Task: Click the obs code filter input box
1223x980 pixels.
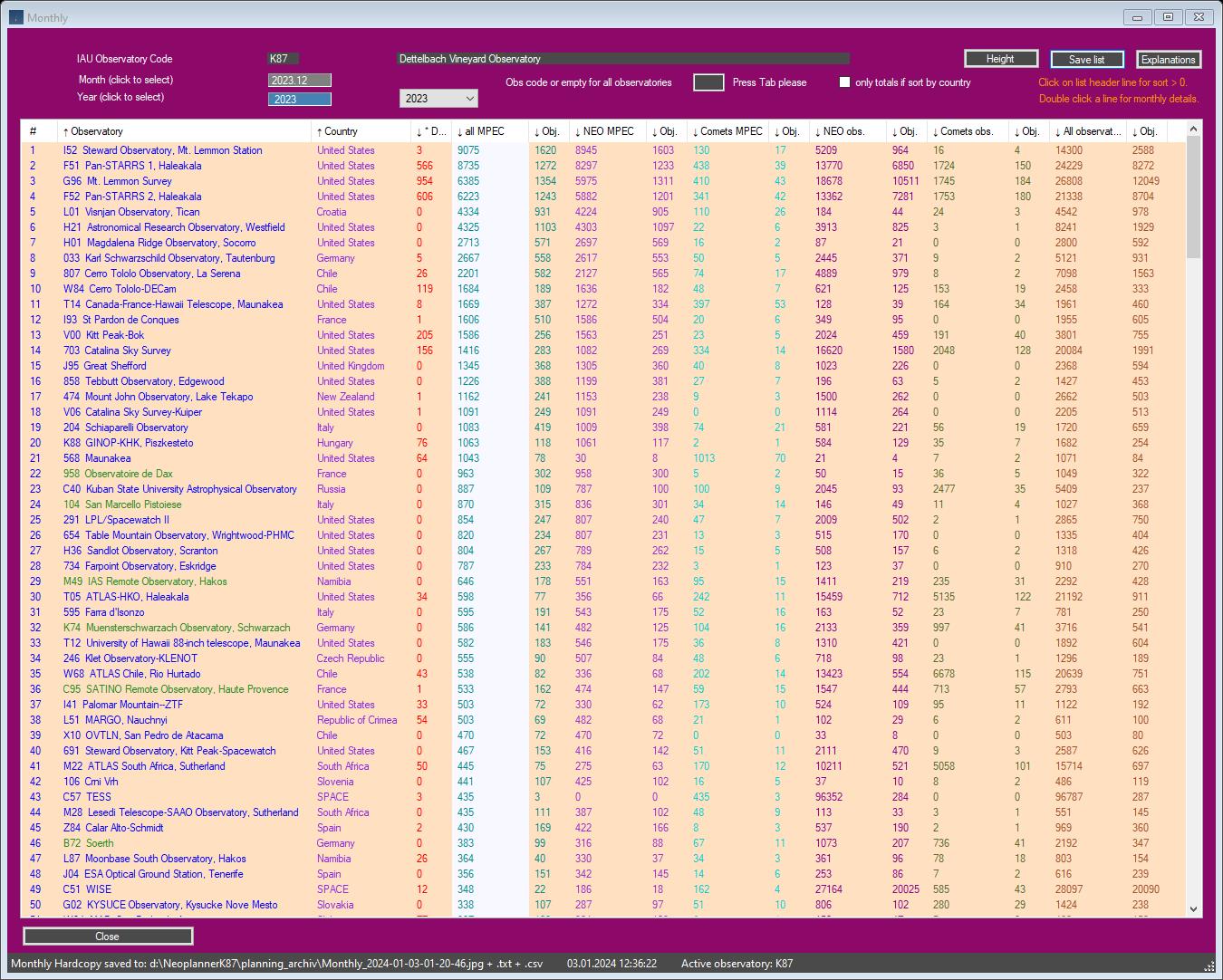Action: point(708,82)
